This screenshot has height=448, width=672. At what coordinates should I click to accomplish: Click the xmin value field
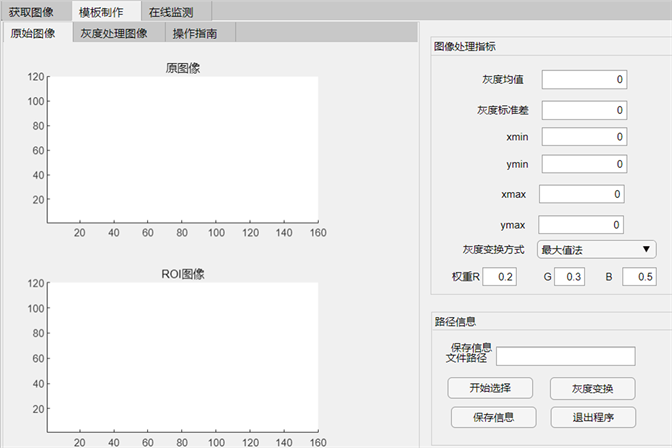coord(584,137)
